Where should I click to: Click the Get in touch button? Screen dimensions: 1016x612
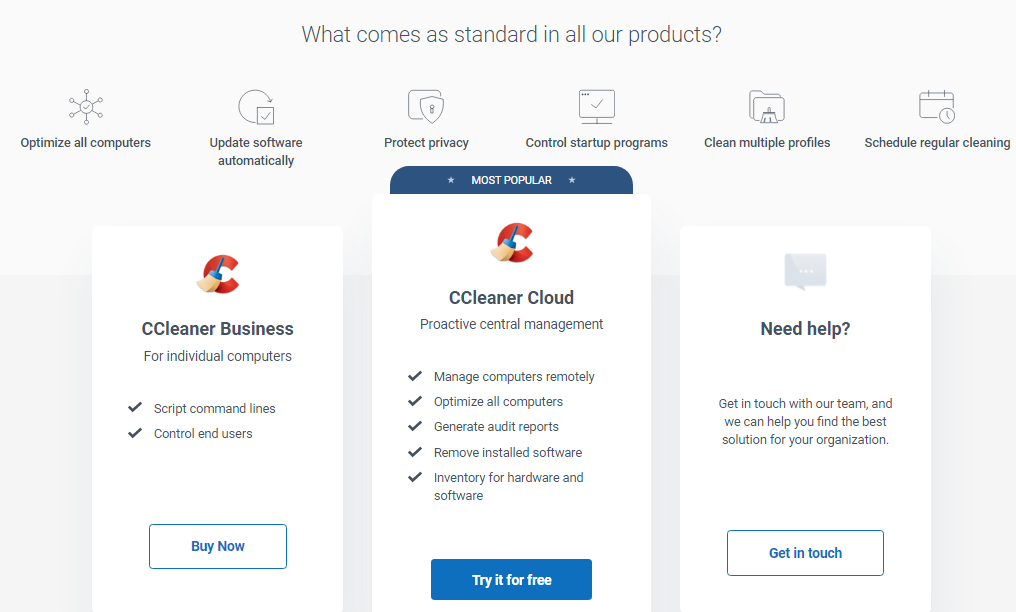pos(805,553)
